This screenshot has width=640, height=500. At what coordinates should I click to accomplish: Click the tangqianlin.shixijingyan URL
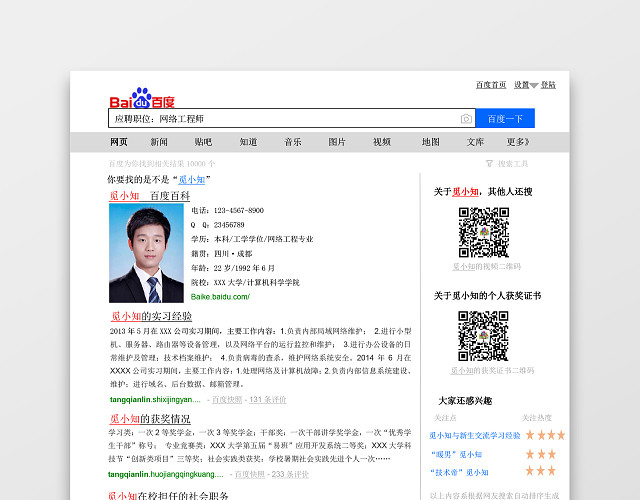coord(155,400)
